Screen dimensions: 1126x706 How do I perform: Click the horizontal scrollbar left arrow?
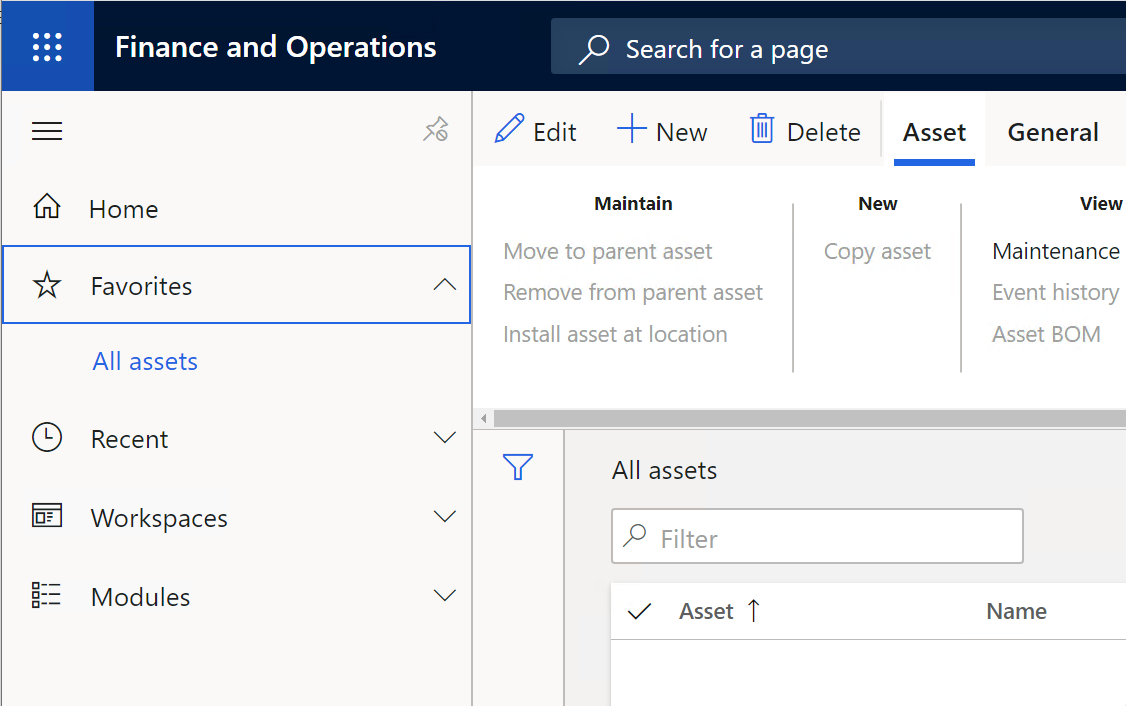point(484,418)
